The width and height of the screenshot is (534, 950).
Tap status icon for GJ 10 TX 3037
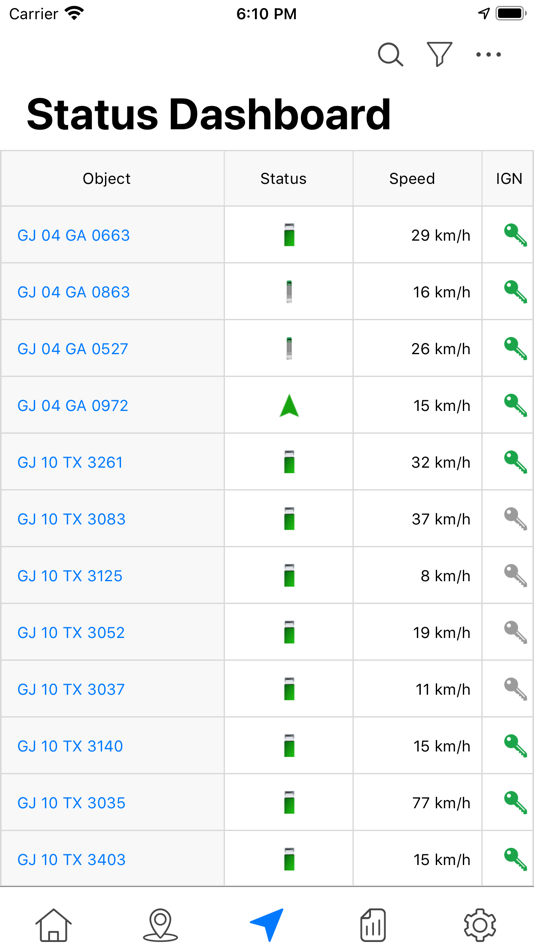click(289, 689)
